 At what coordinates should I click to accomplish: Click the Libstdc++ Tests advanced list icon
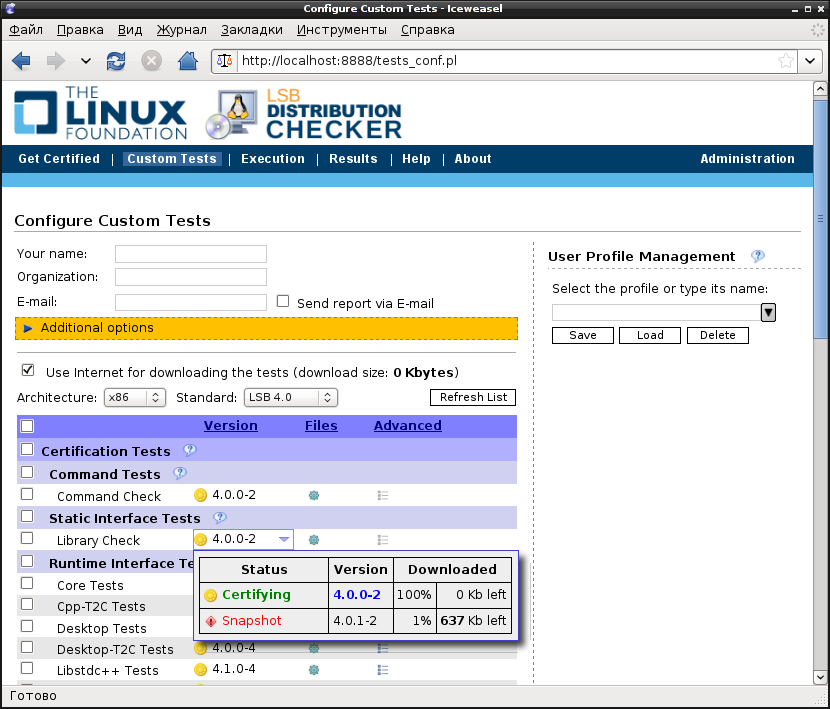[383, 670]
